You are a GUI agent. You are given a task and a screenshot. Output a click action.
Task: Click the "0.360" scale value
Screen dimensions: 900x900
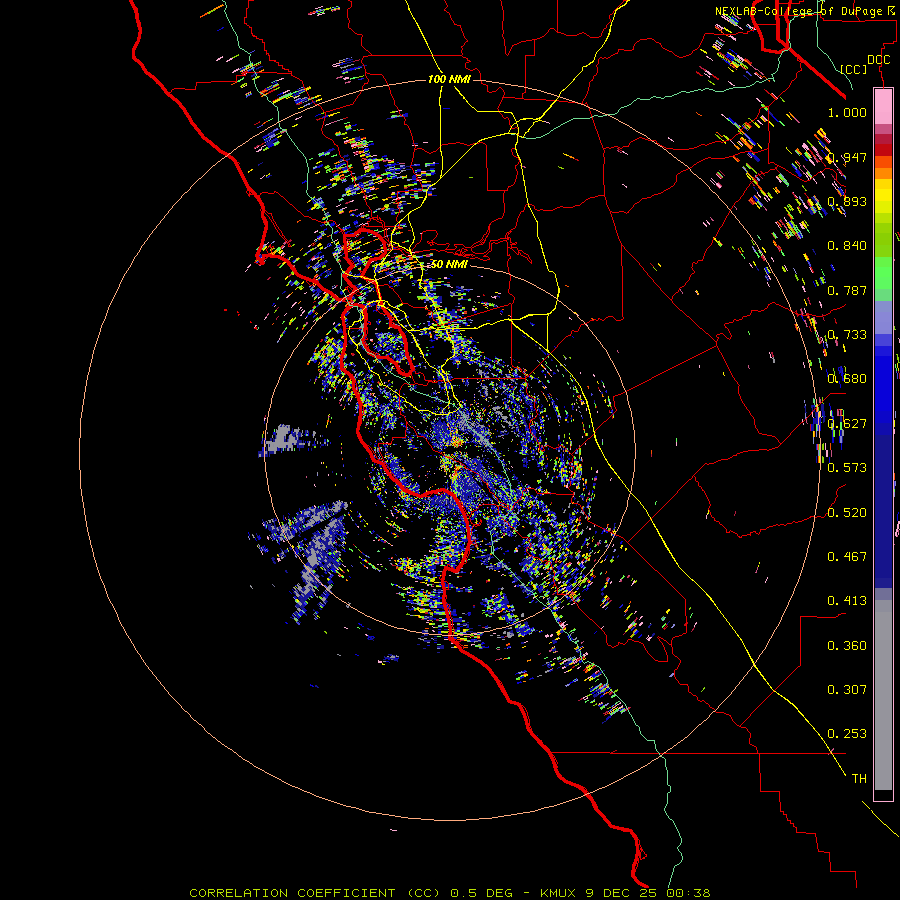point(847,646)
